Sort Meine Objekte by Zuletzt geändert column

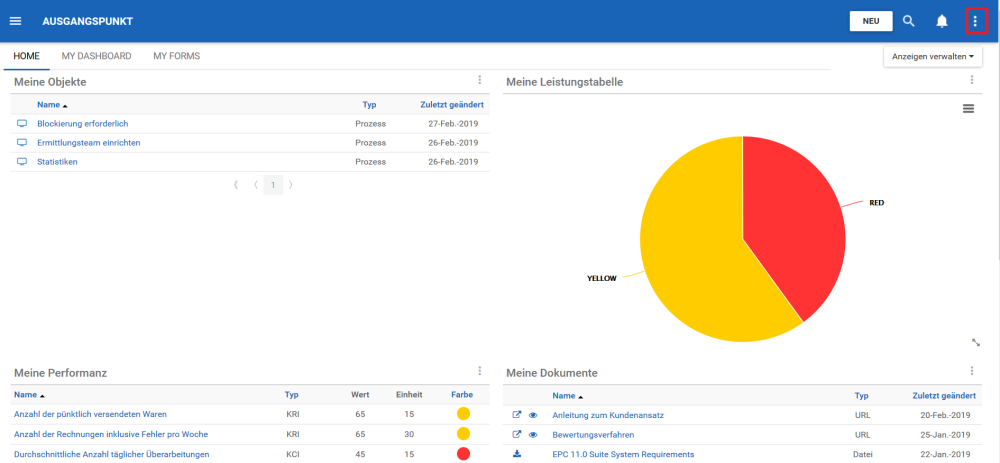click(x=452, y=104)
